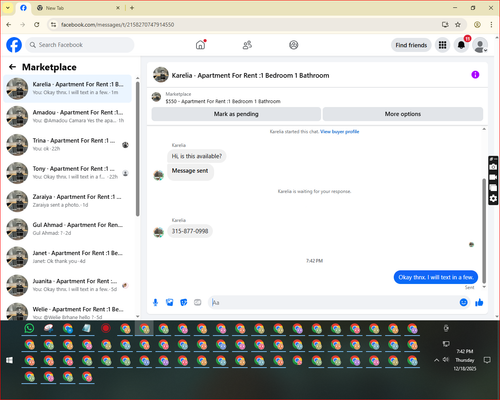Go back using Marketplace back arrow

pos(12,67)
